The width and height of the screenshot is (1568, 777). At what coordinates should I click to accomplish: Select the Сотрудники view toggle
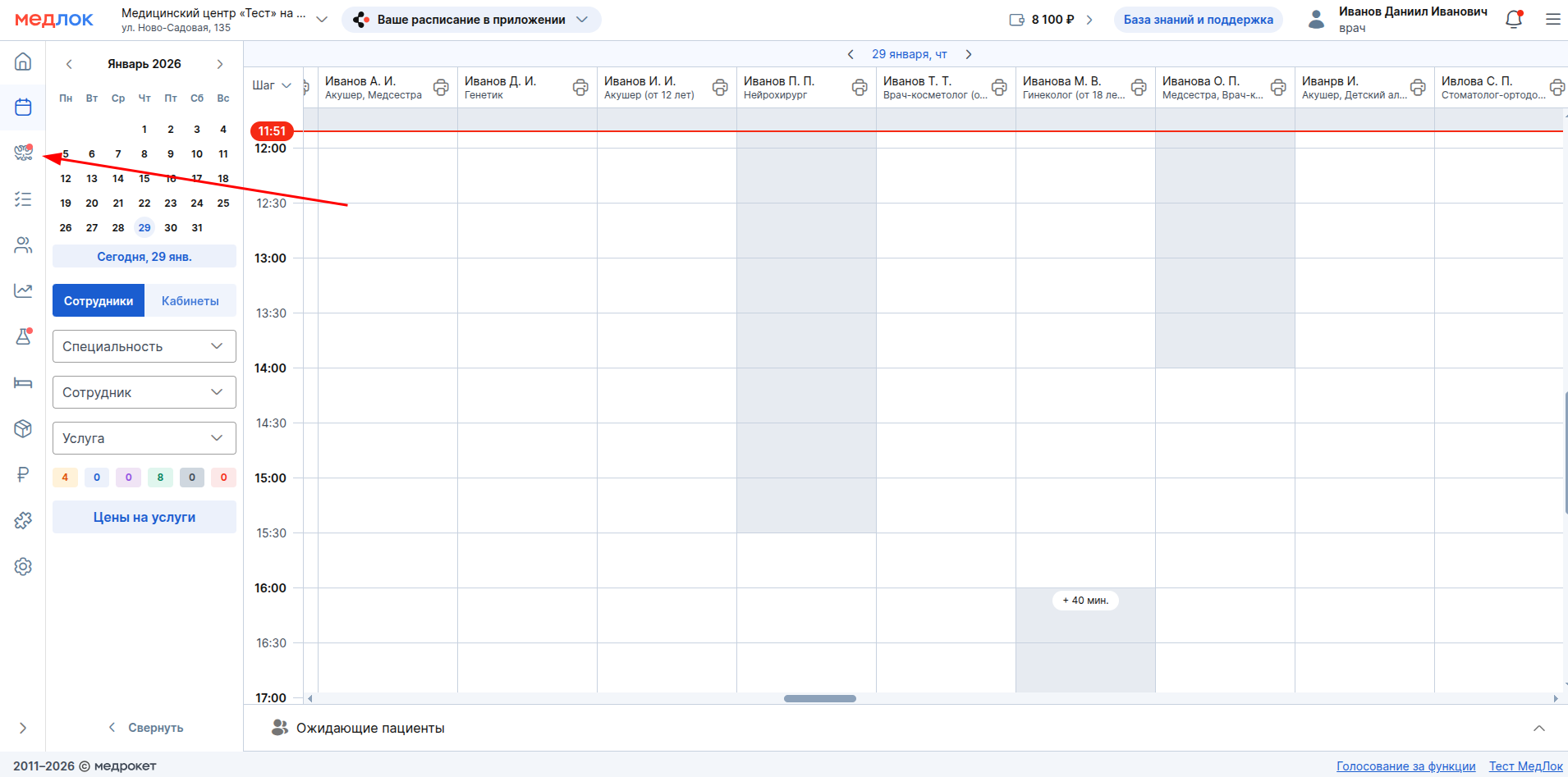tap(99, 301)
